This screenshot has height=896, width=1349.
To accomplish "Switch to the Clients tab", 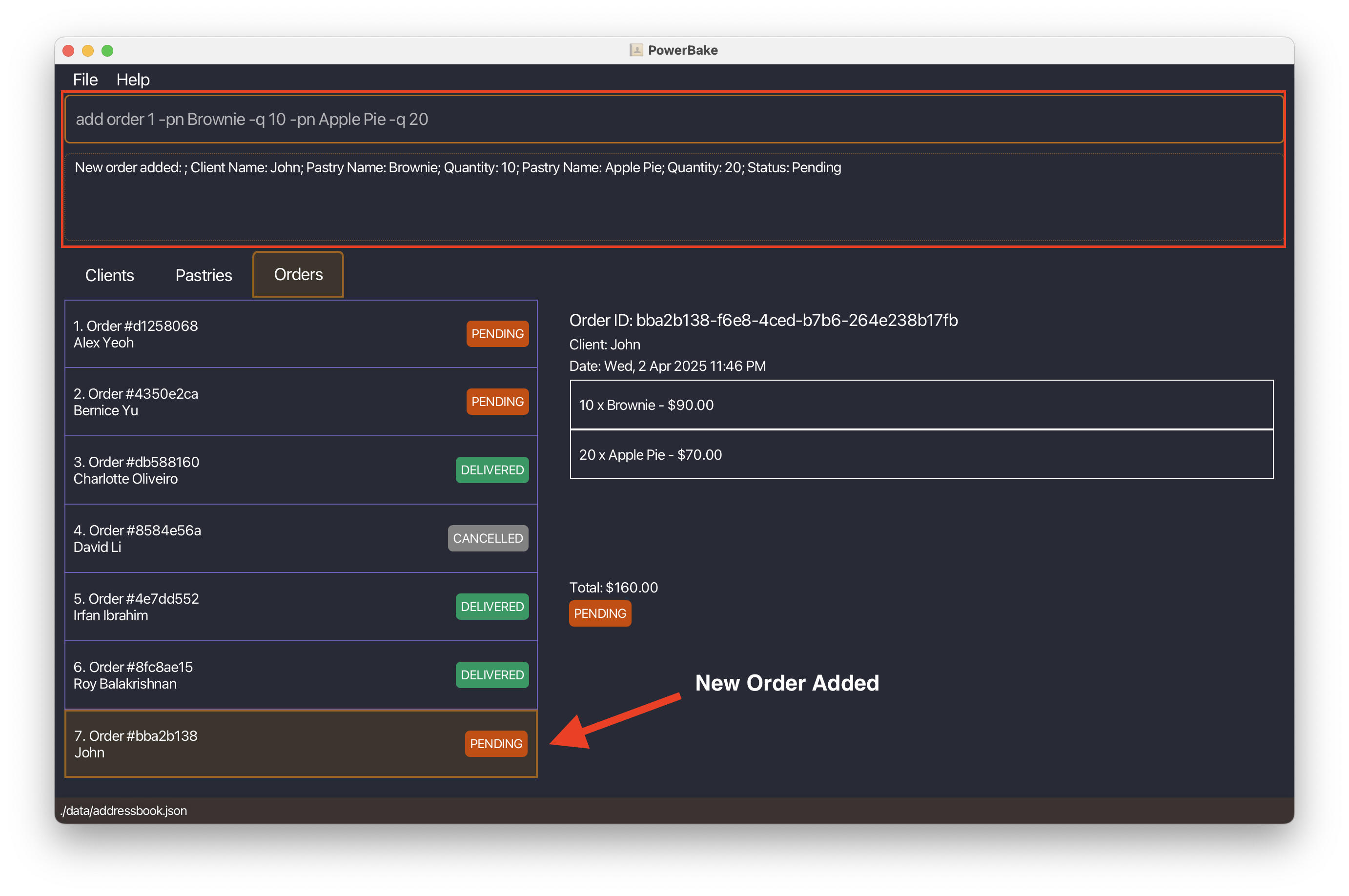I will click(109, 275).
